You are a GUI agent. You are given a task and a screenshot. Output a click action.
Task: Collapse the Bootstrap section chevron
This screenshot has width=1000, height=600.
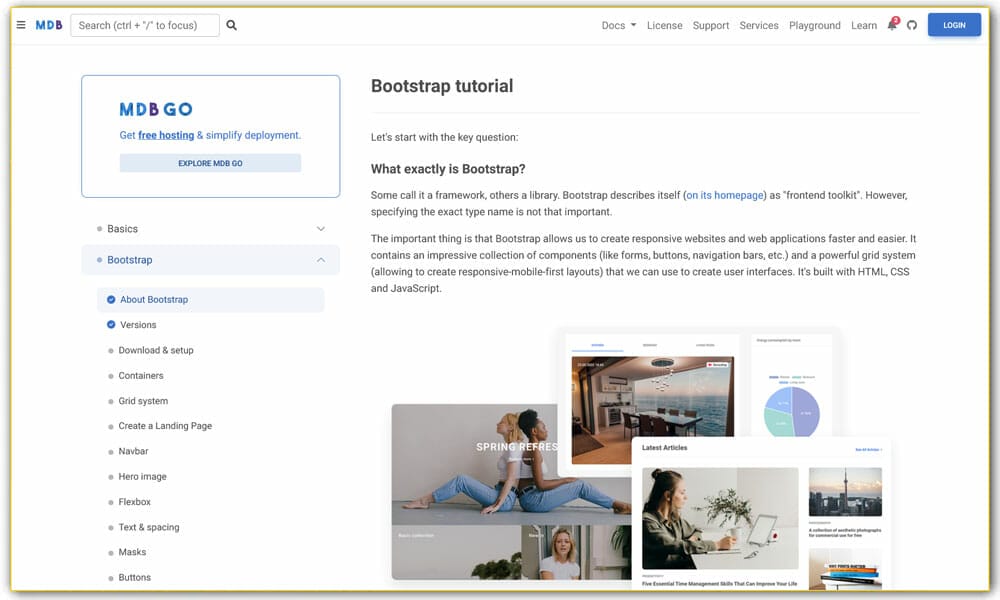[321, 260]
